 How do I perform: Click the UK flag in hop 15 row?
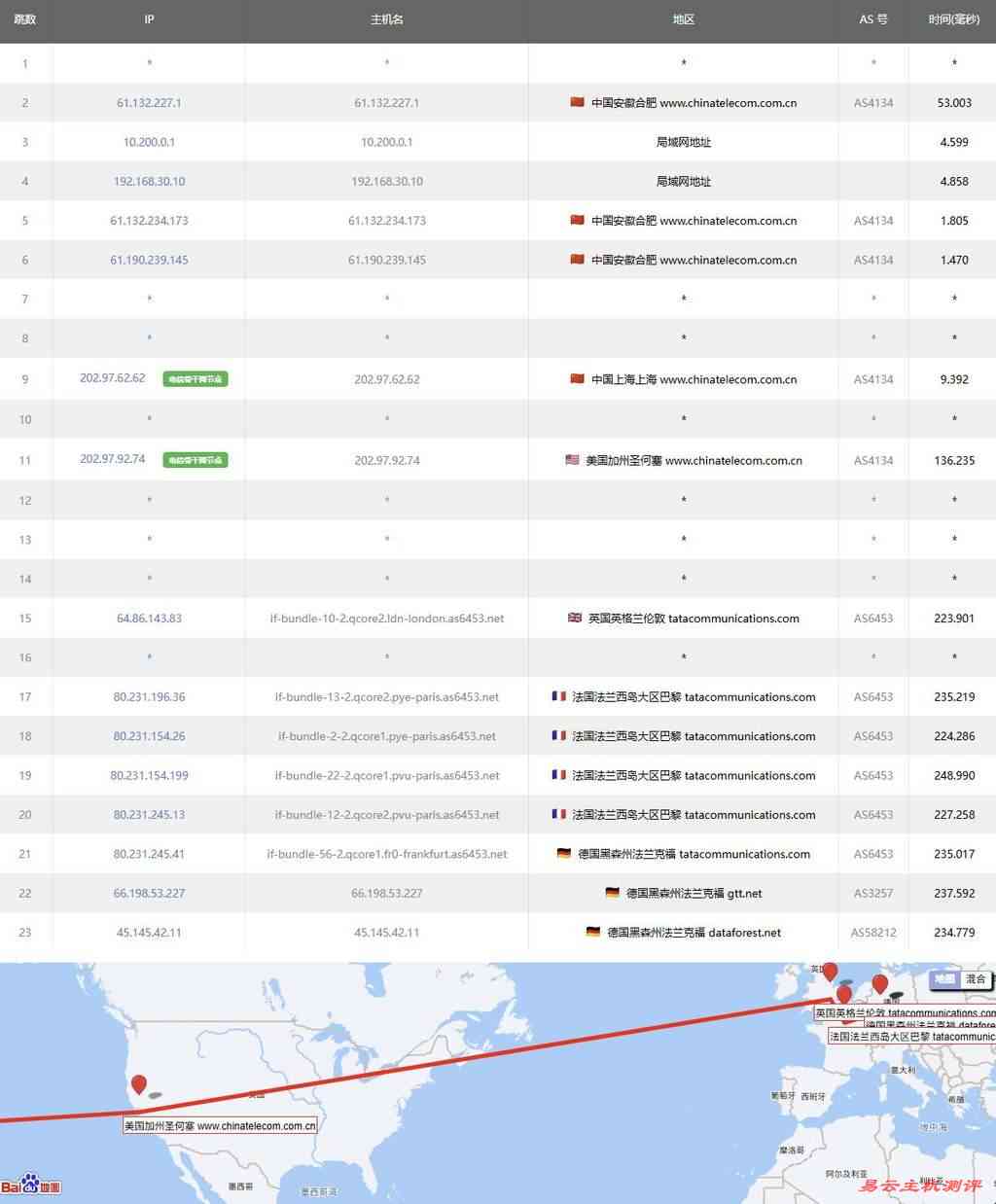point(575,618)
